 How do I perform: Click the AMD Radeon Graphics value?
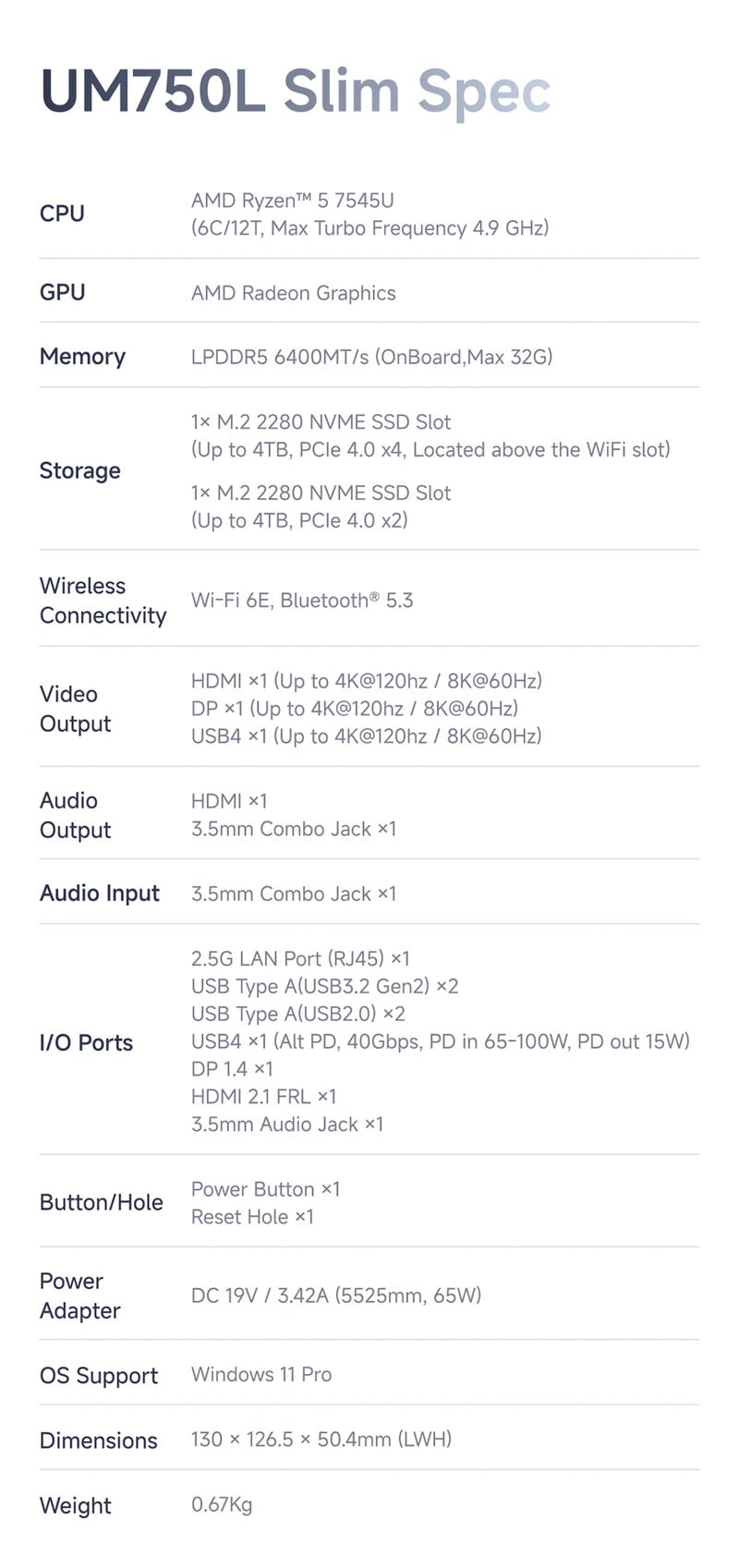(x=293, y=293)
